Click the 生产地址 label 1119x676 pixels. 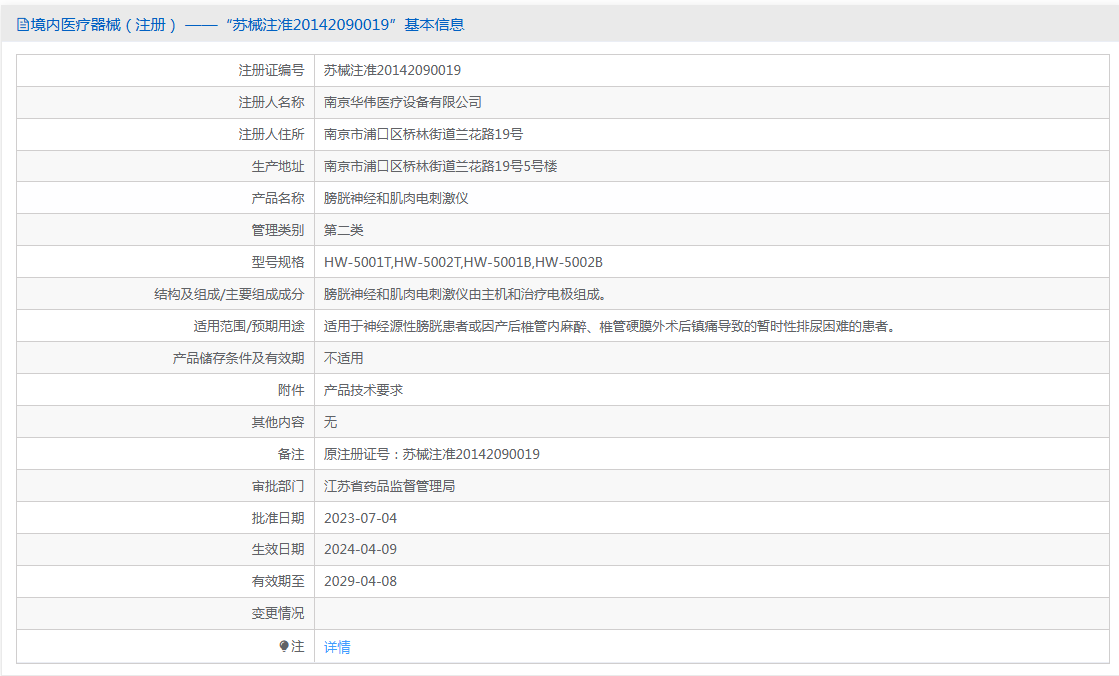tap(278, 166)
